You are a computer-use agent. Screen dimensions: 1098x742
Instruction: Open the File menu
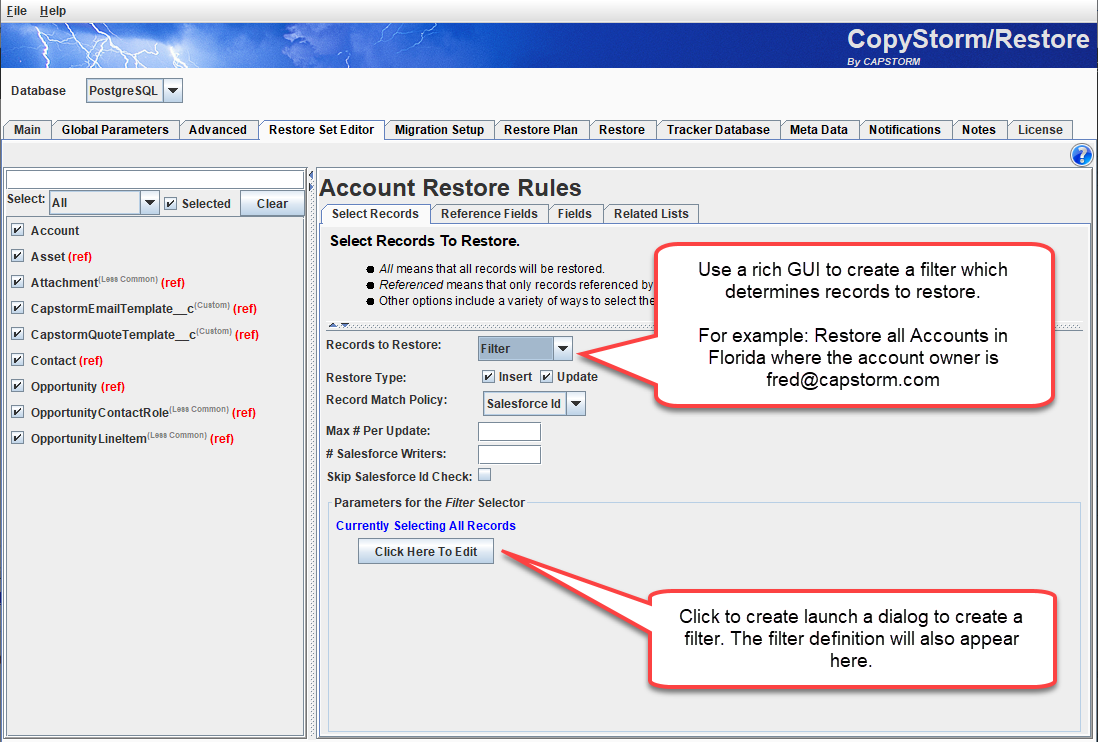[x=16, y=10]
